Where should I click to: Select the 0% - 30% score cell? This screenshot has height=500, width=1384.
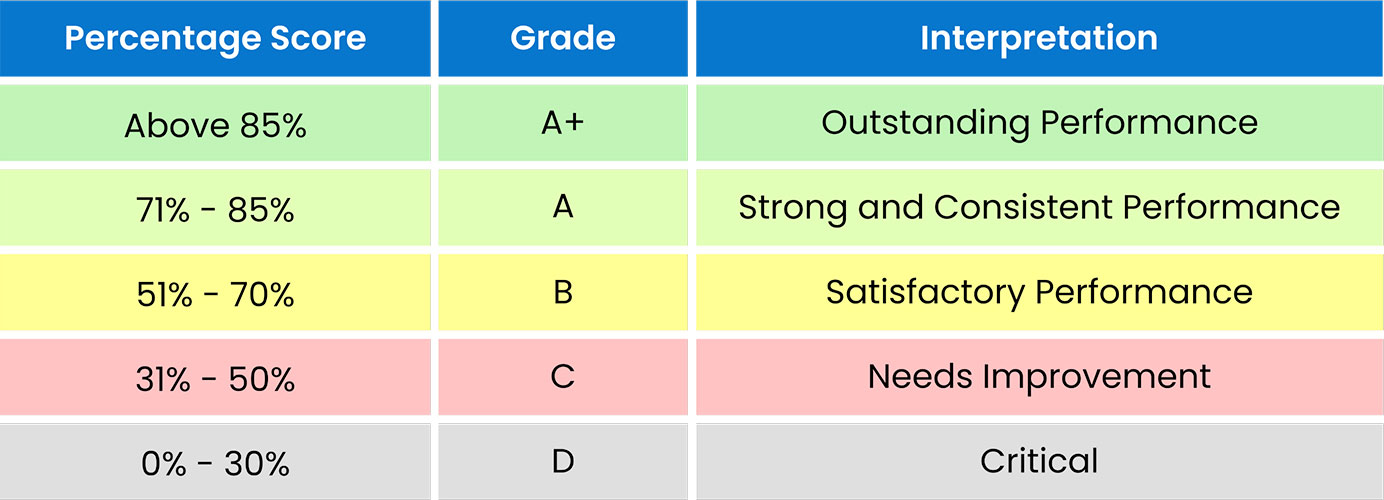tap(215, 464)
